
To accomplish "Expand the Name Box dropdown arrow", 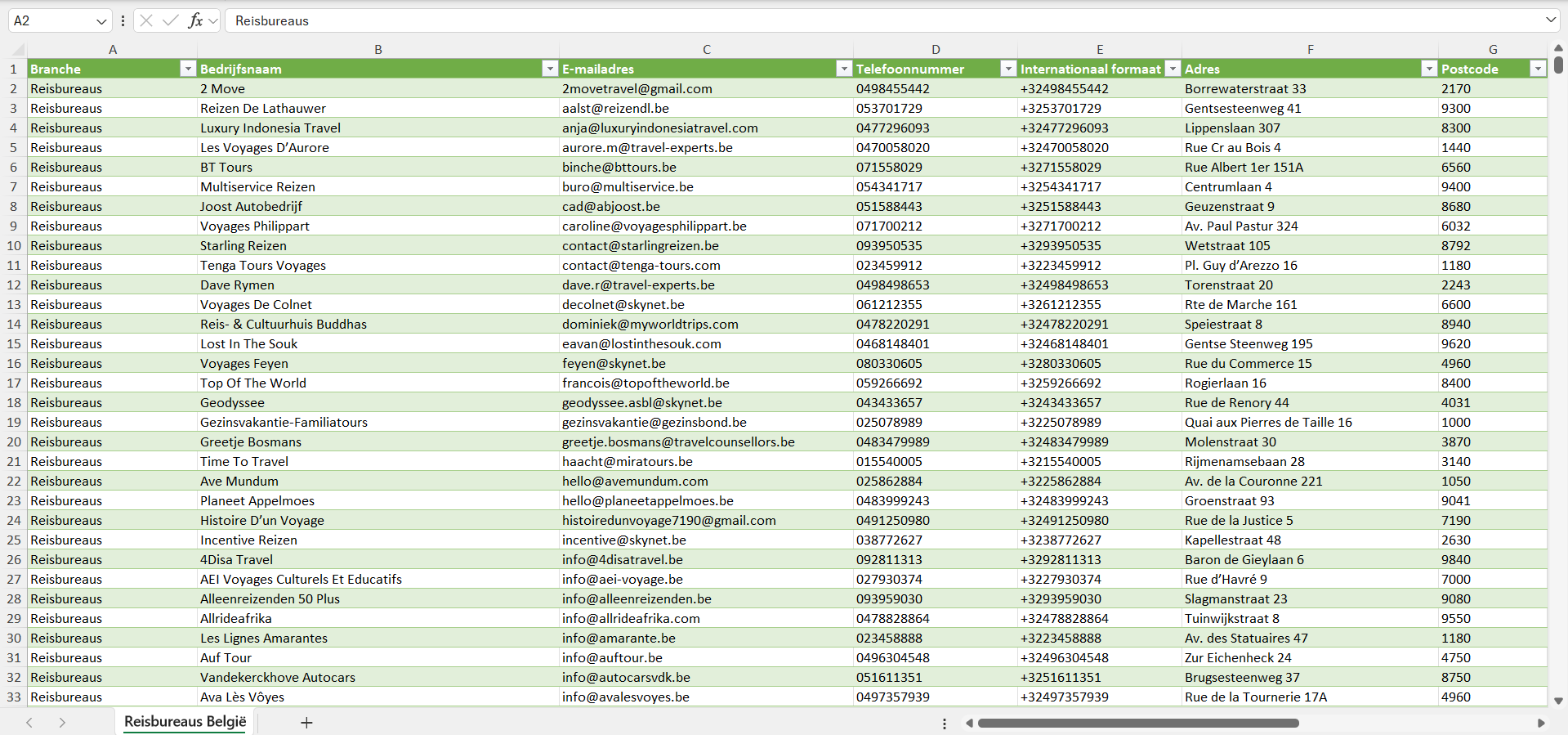I will 101,20.
